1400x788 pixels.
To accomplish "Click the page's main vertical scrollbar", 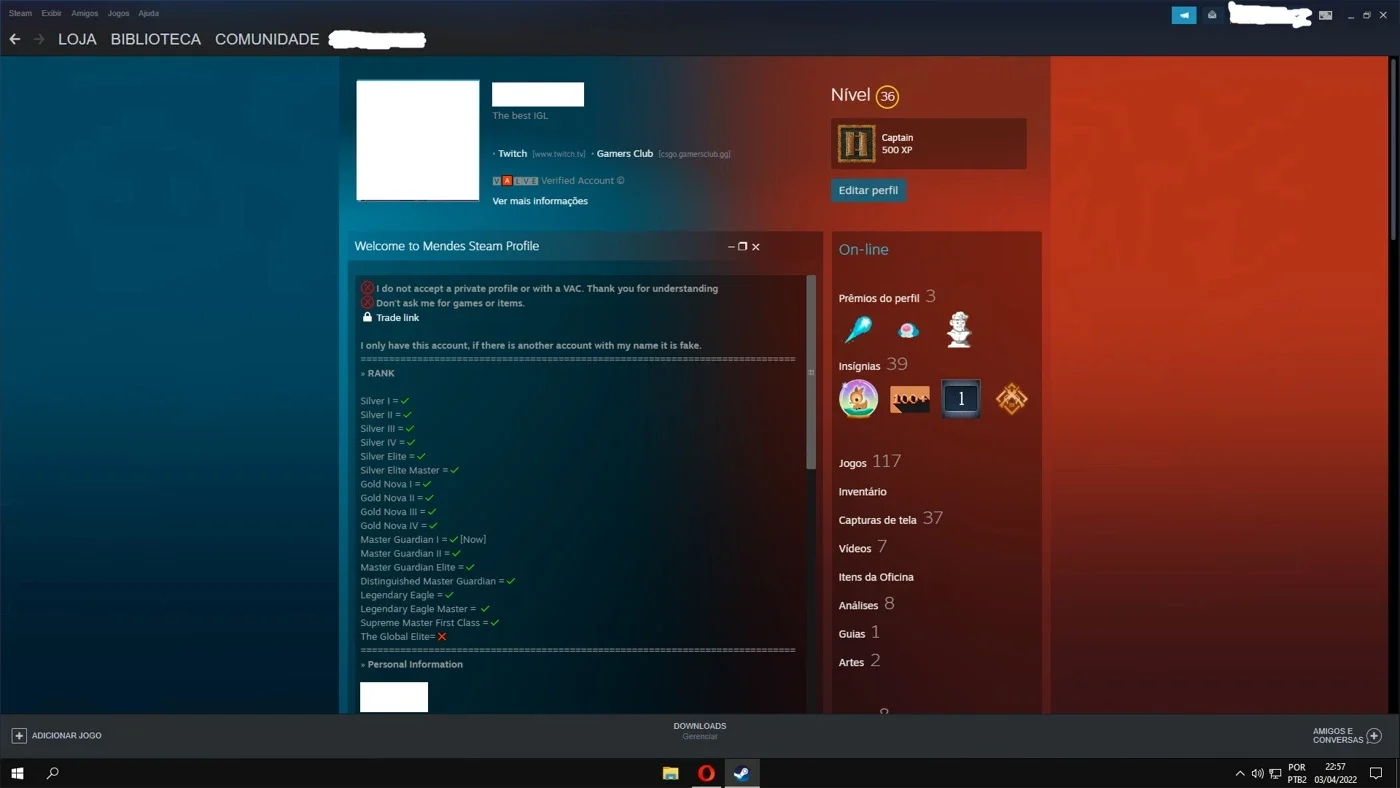I will click(1394, 148).
